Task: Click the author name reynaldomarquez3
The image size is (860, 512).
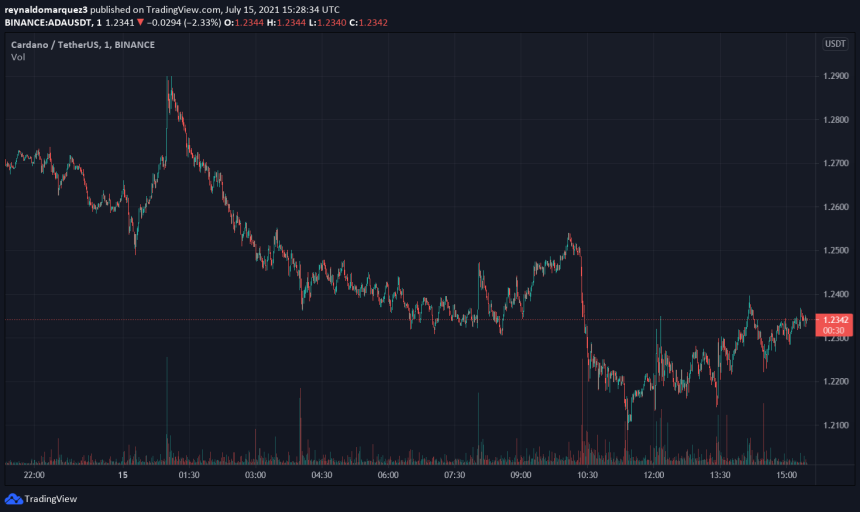Action: click(x=46, y=10)
